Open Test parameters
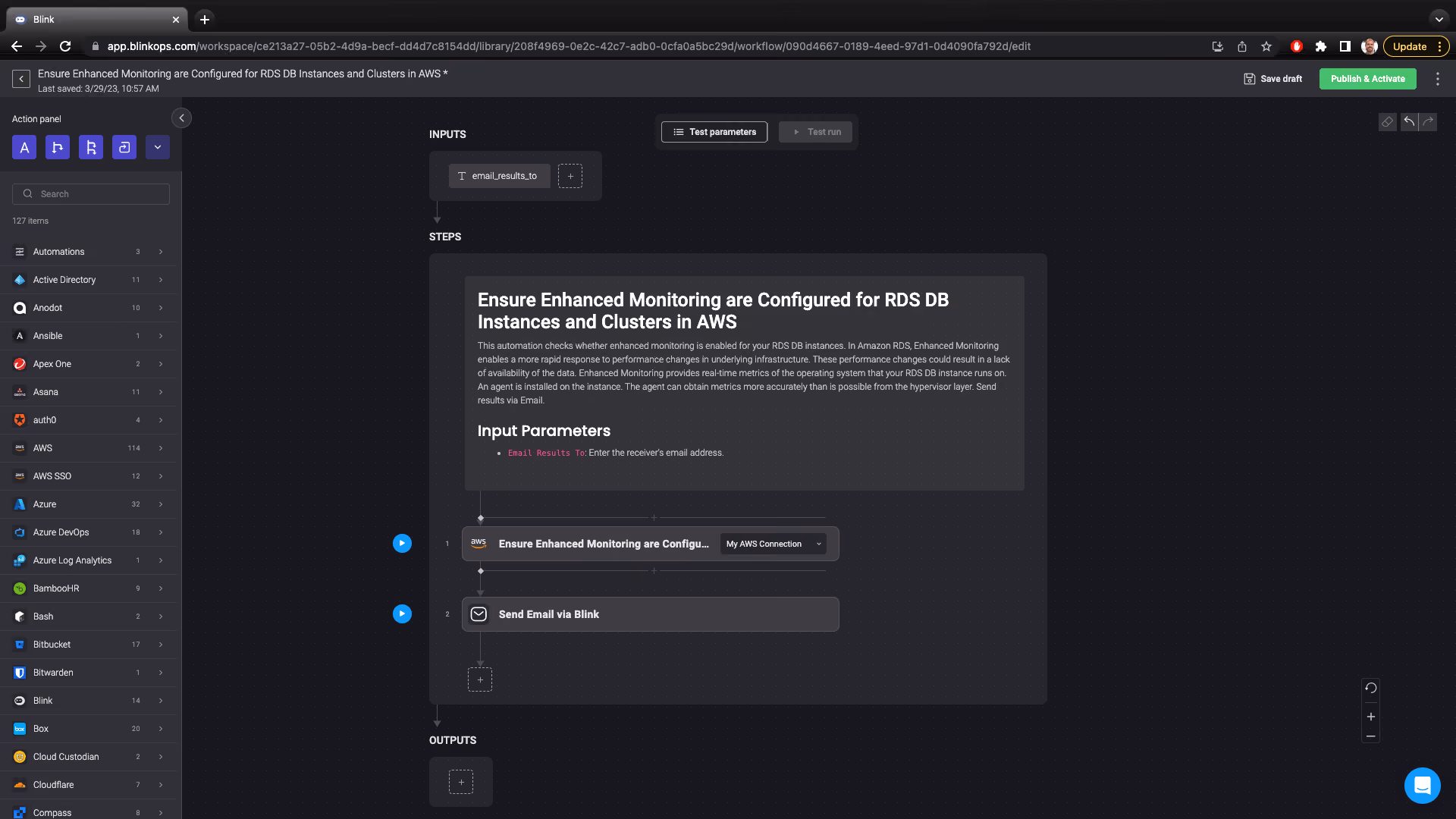 pyautogui.click(x=714, y=132)
